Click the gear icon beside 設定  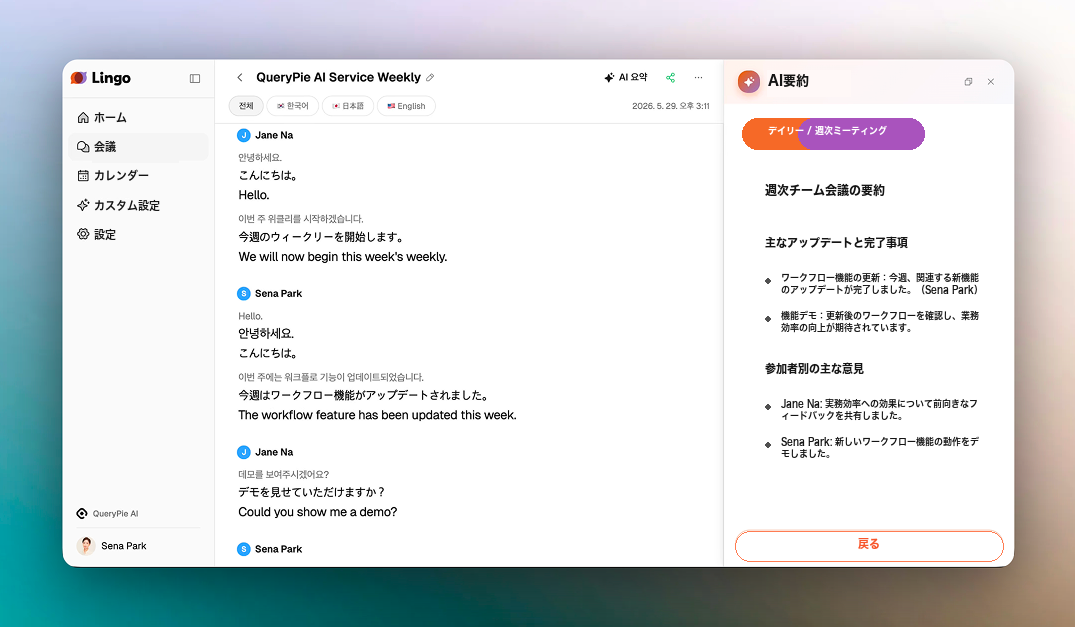pos(83,234)
